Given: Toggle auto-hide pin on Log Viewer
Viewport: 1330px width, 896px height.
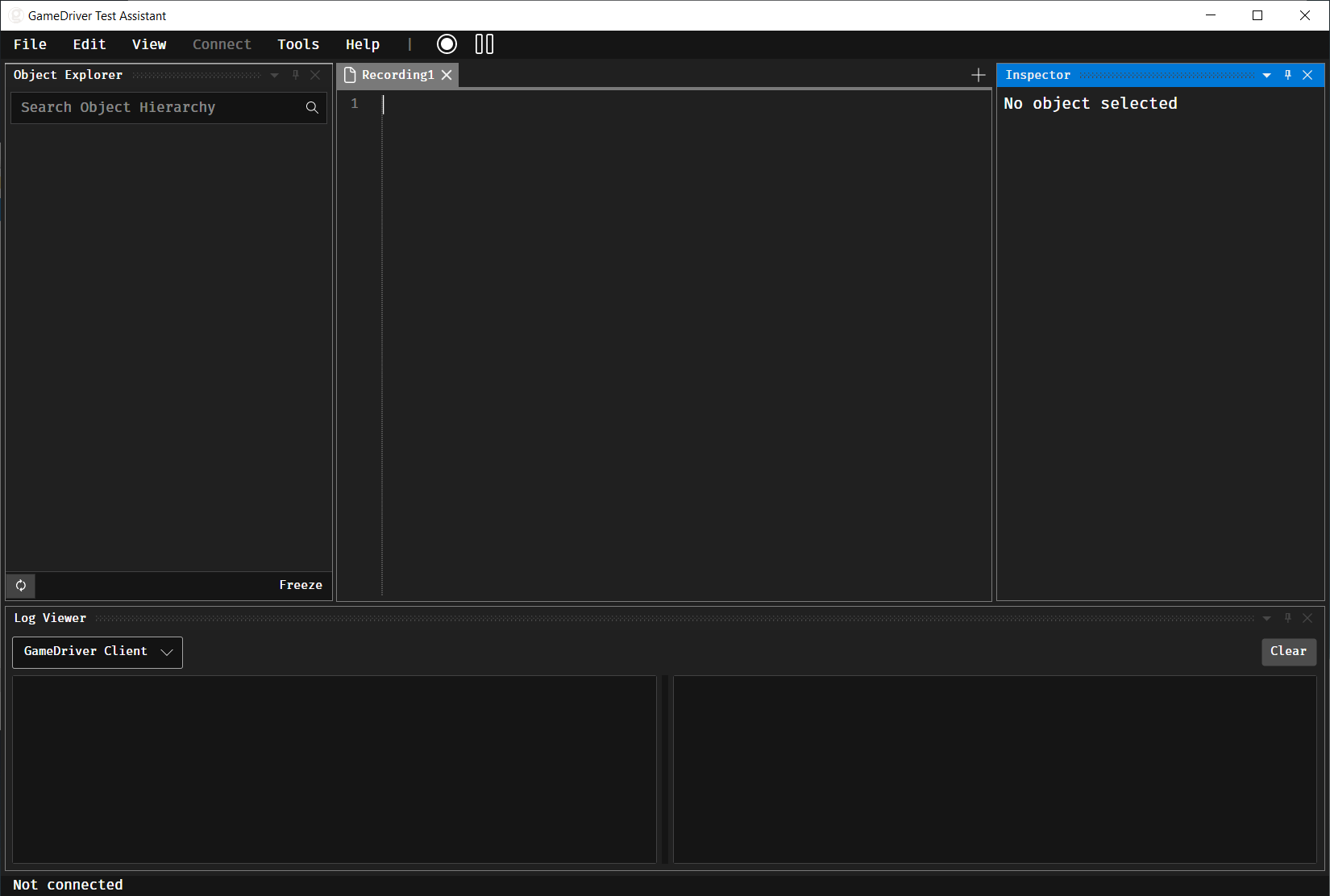Looking at the screenshot, I should [x=1288, y=618].
